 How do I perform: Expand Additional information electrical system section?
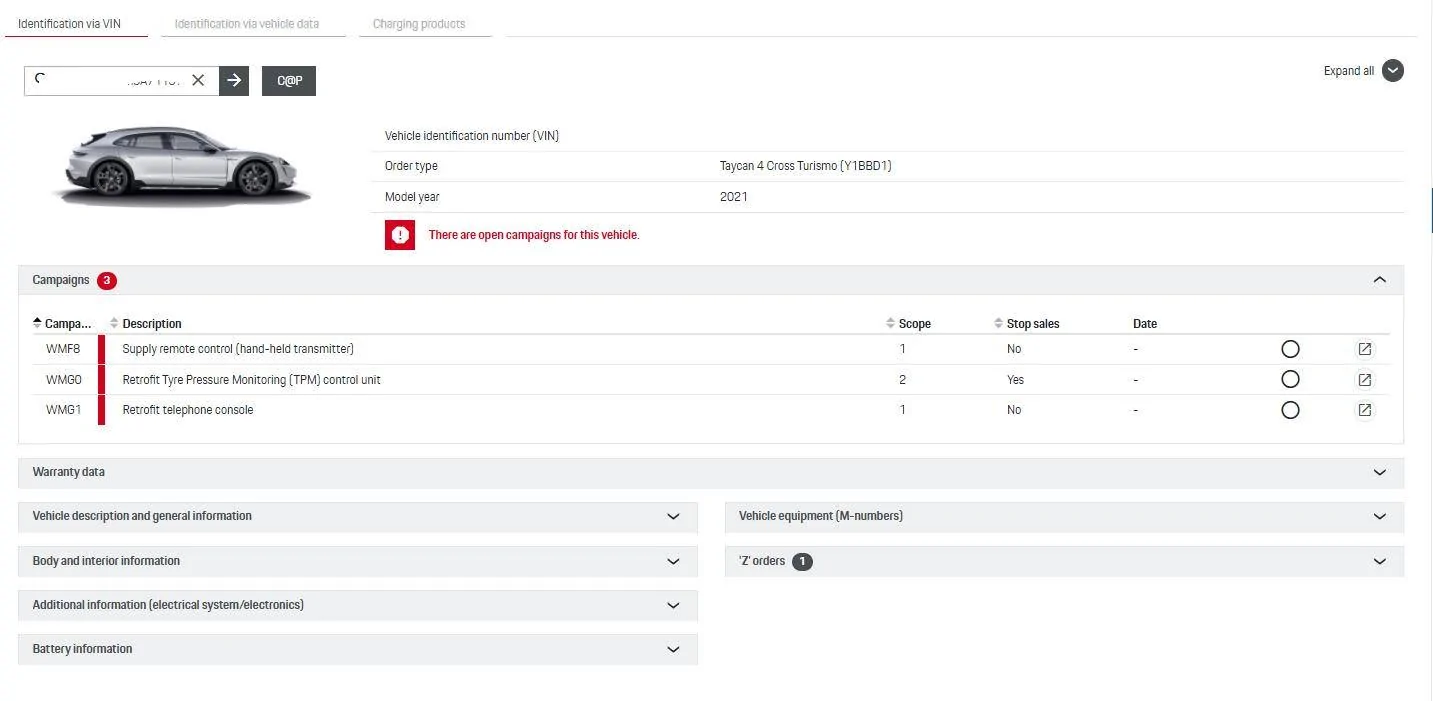coord(358,605)
